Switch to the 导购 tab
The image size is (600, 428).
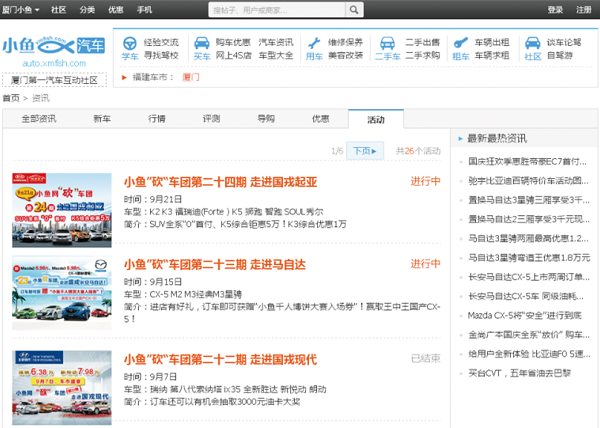[266, 119]
